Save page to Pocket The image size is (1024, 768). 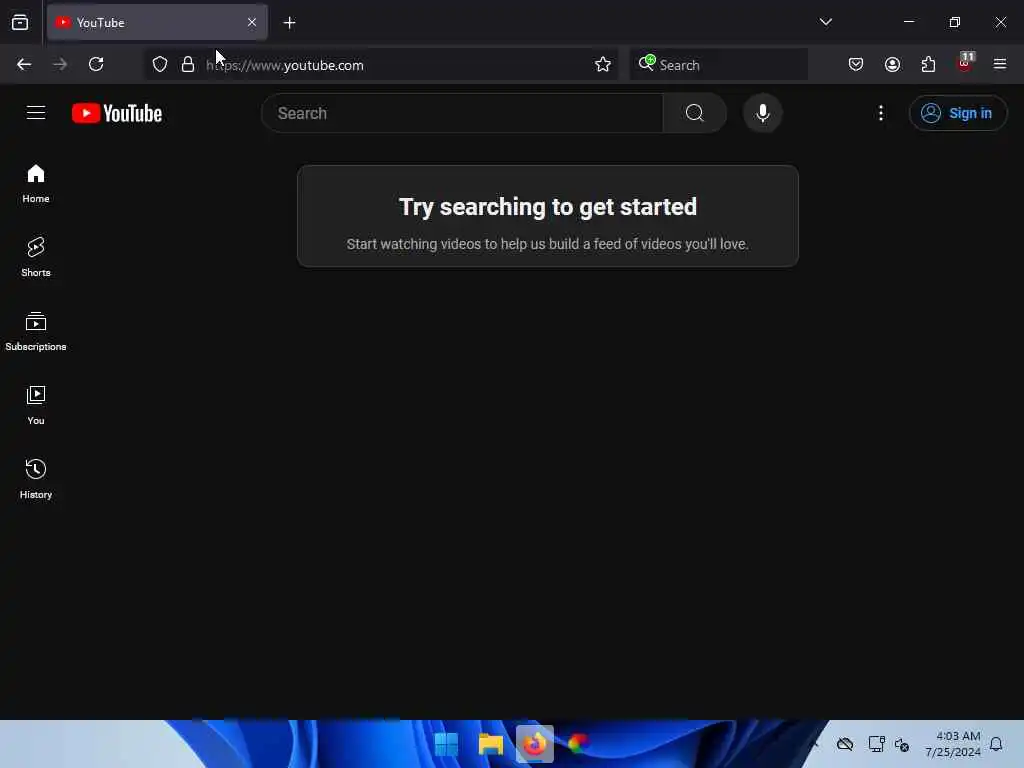click(856, 65)
